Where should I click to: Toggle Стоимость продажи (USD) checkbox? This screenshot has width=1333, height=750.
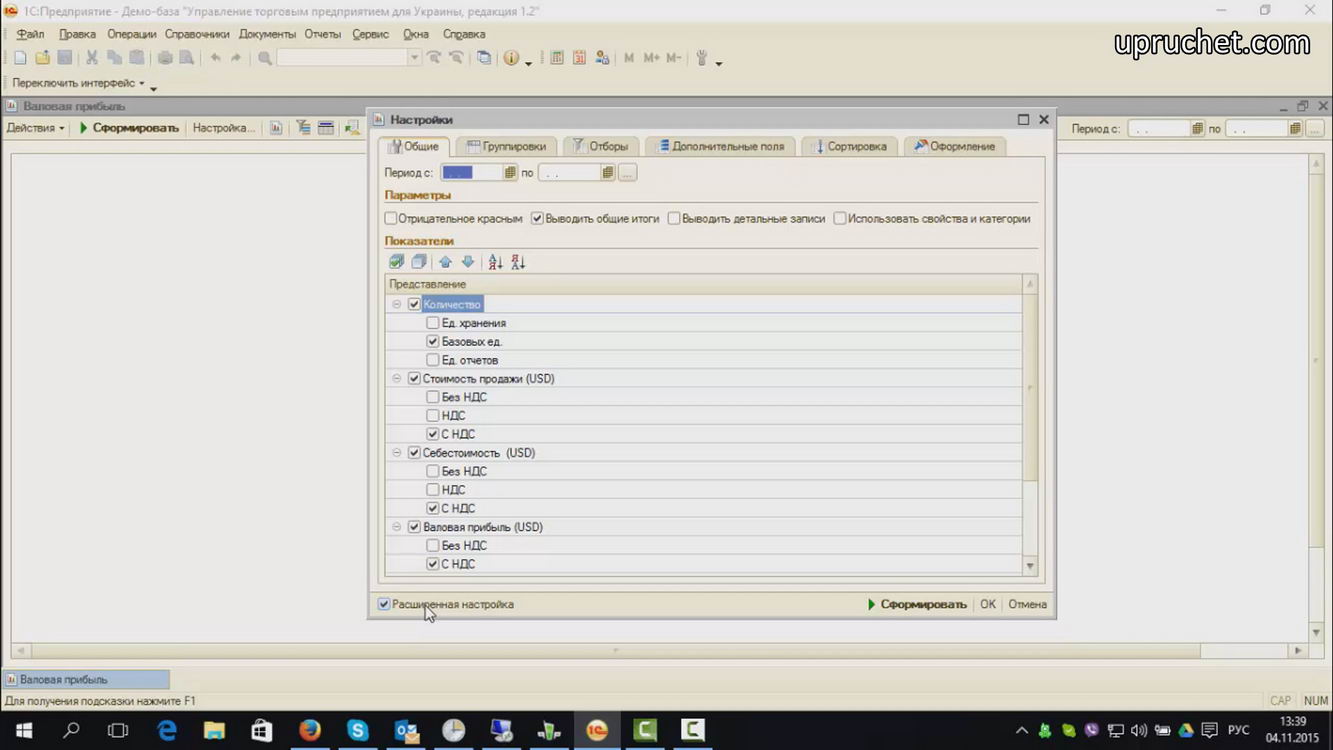[x=414, y=378]
